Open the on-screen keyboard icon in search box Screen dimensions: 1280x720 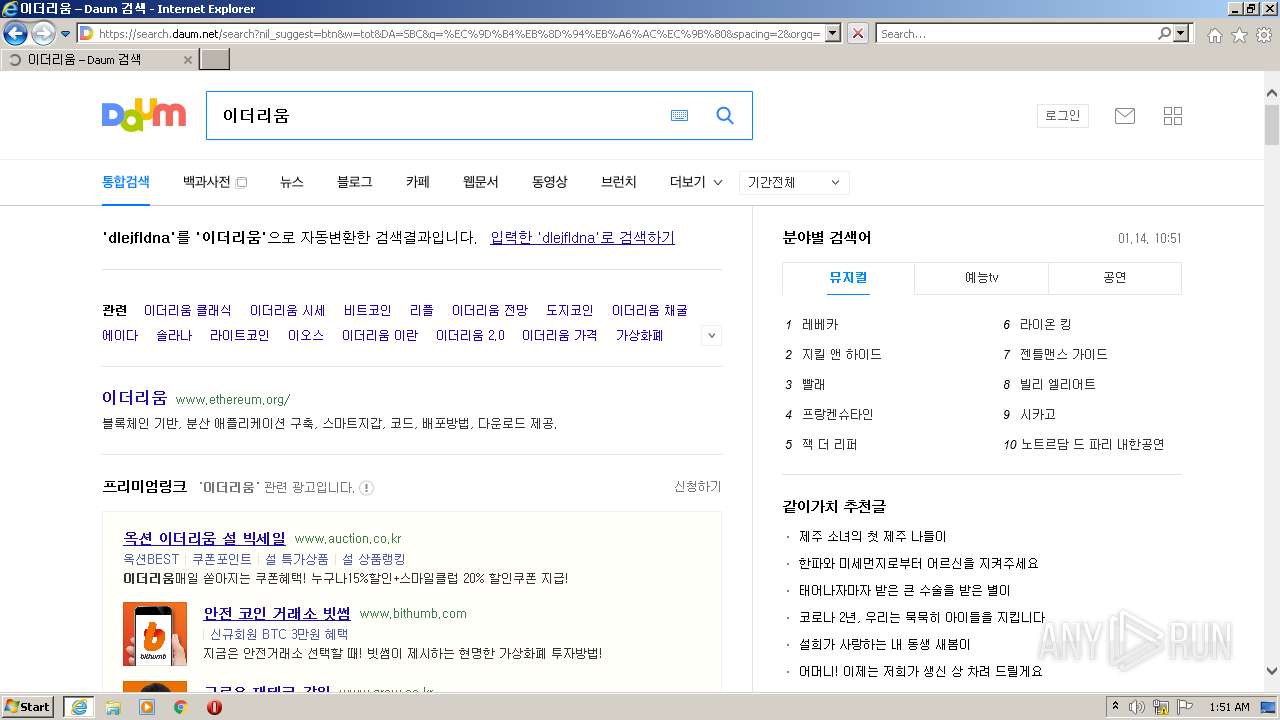tap(680, 116)
